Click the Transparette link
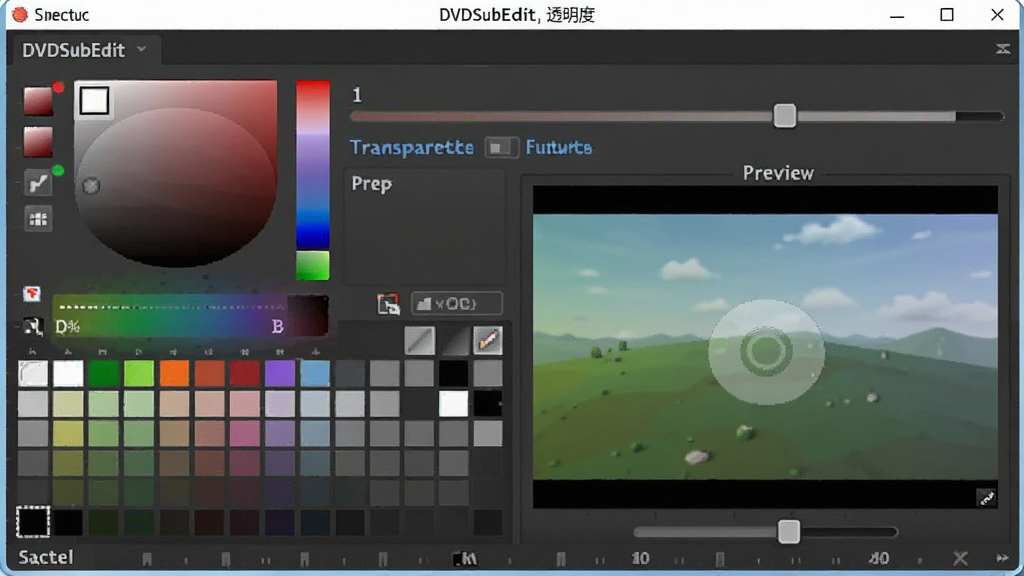 click(x=411, y=148)
